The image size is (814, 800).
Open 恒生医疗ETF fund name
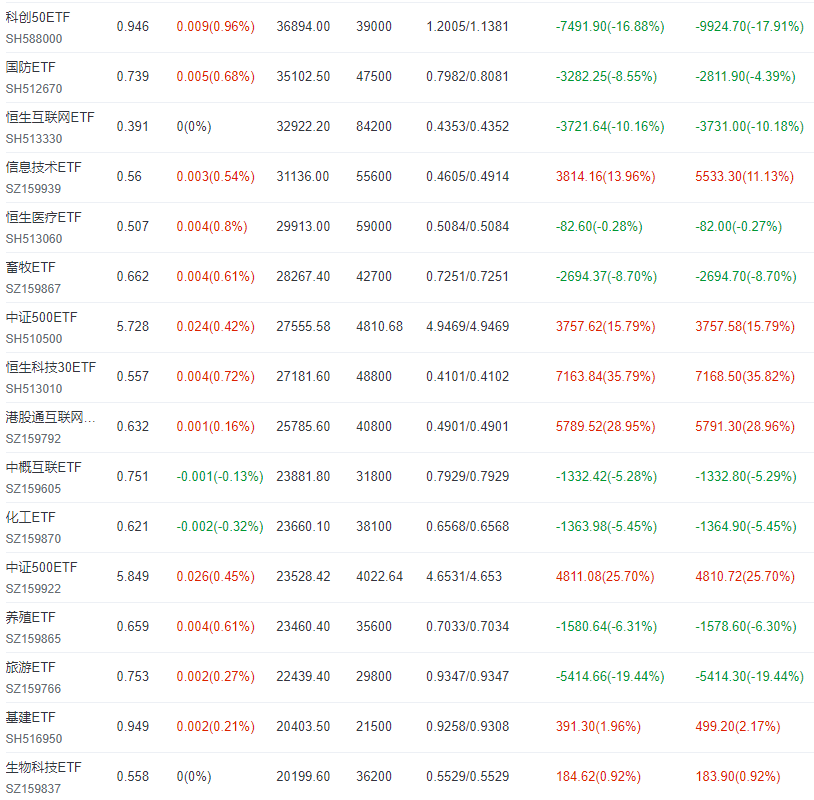44,217
